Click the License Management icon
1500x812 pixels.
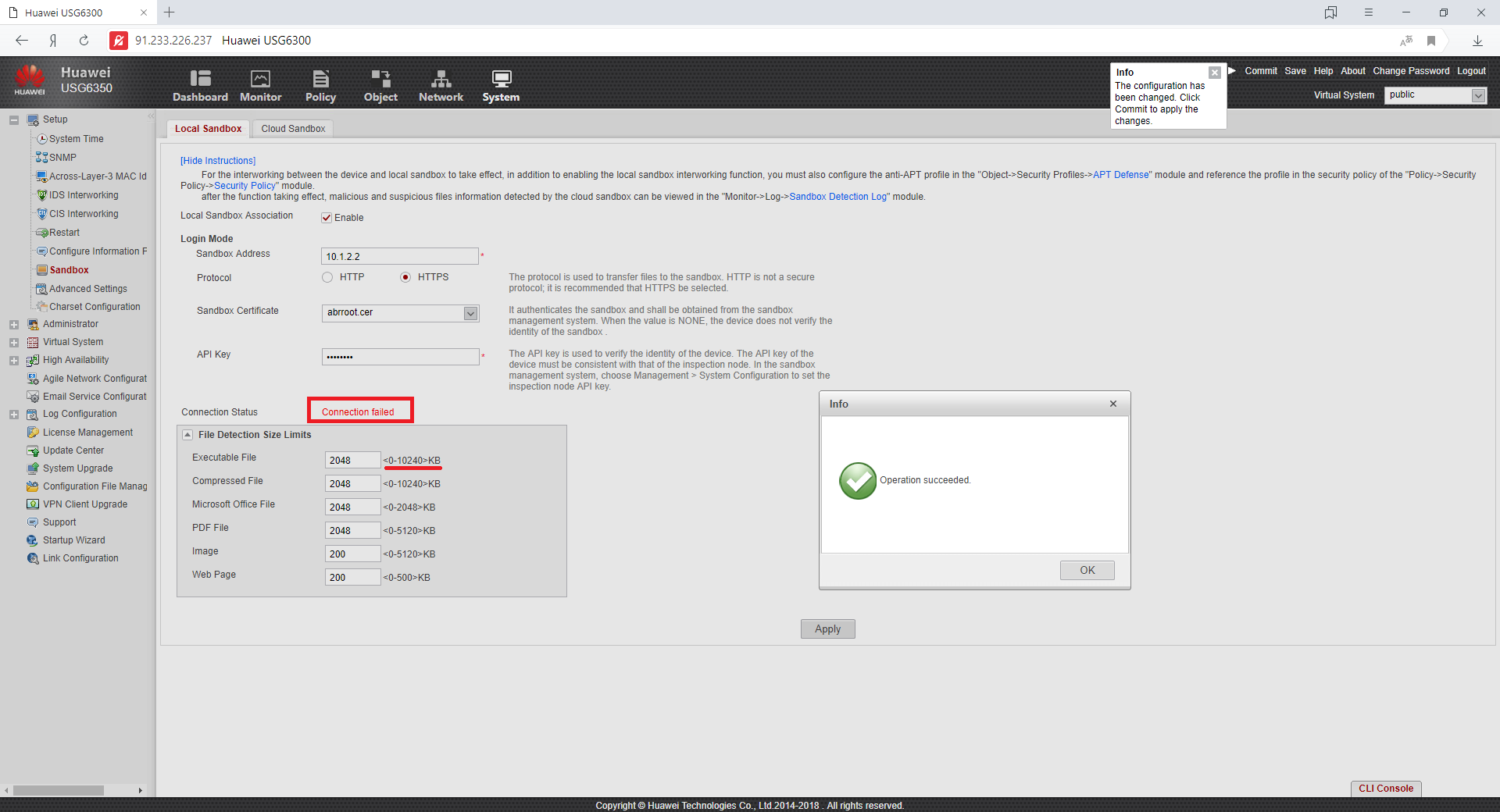point(33,433)
